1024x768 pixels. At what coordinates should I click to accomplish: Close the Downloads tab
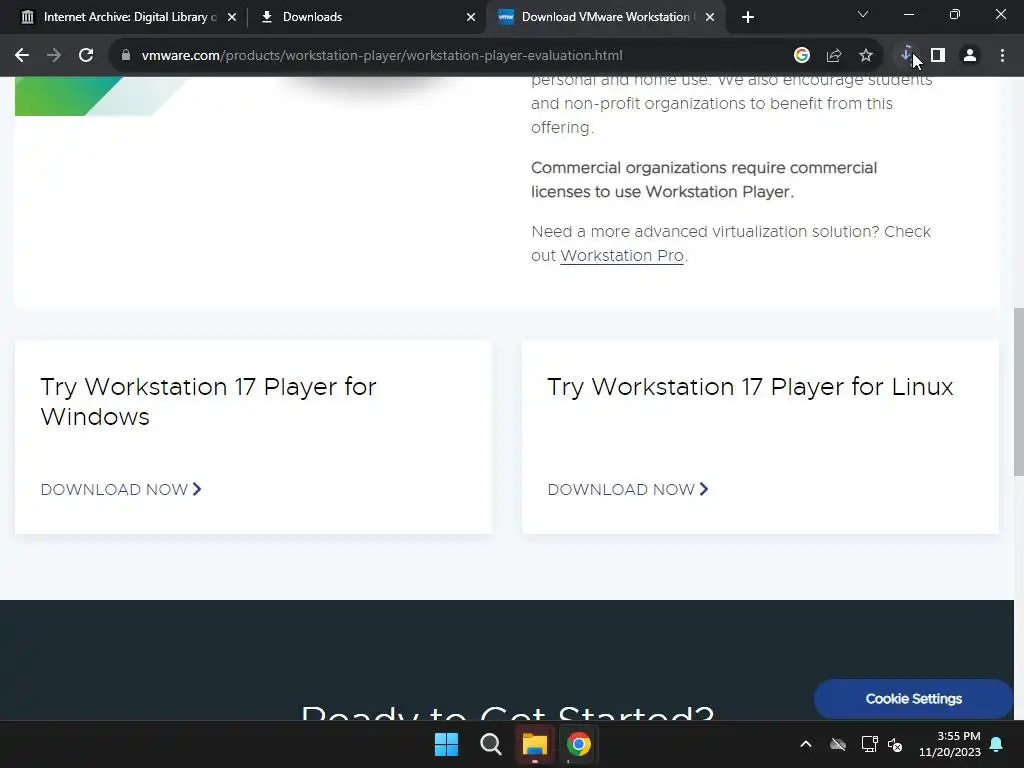pos(471,17)
